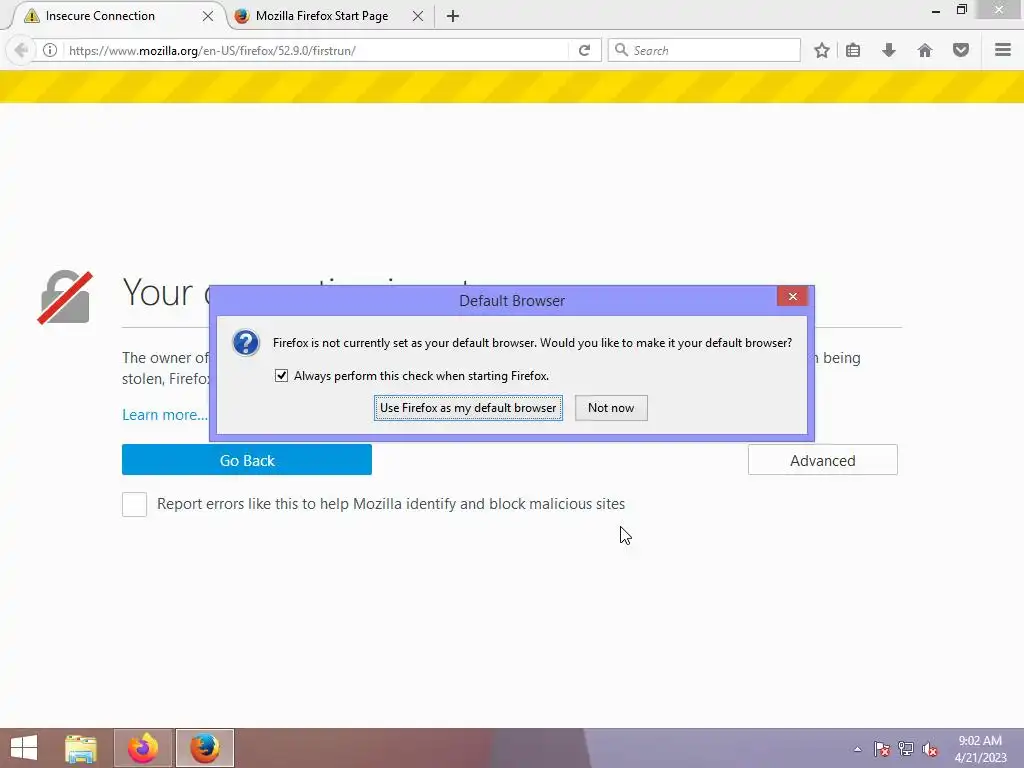The width and height of the screenshot is (1024, 768).
Task: Click the back arrow navigation button
Action: coord(21,50)
